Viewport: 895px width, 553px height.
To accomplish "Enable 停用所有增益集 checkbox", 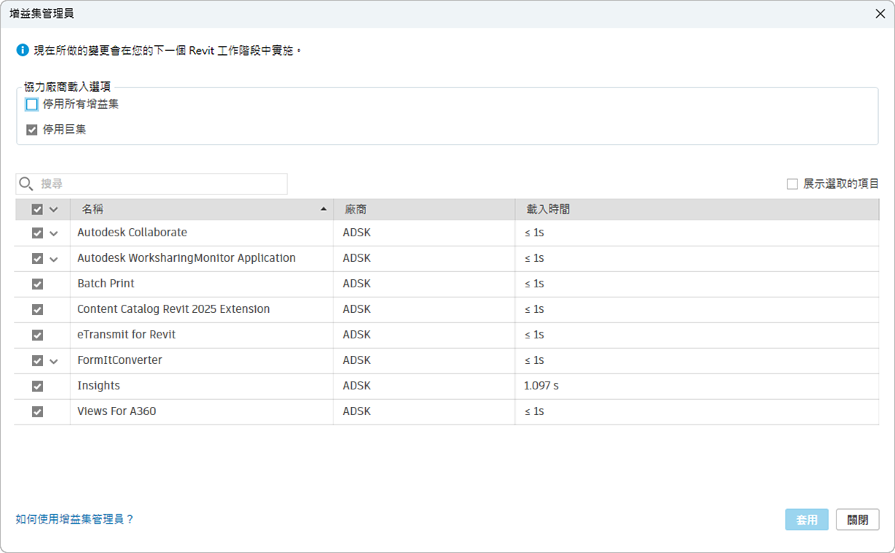I will (32, 104).
